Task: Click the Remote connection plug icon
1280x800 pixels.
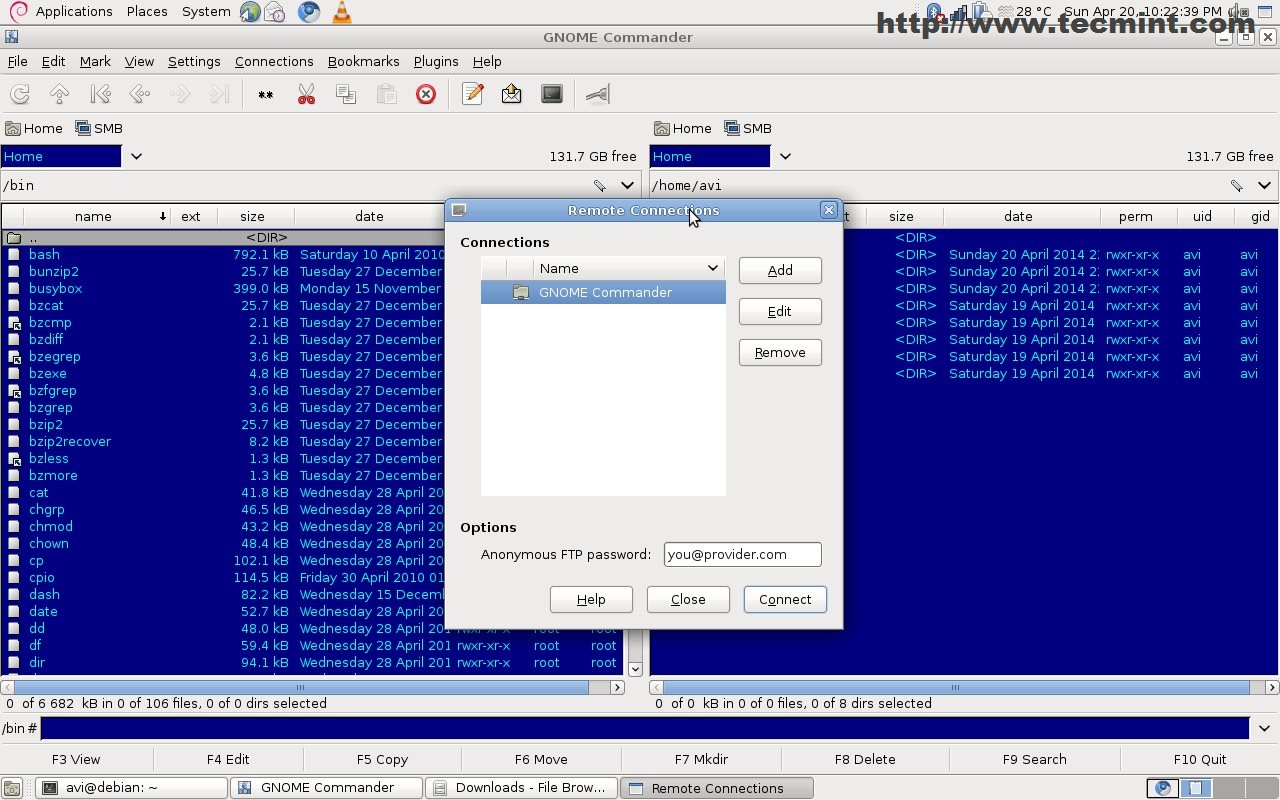Action: pos(597,94)
